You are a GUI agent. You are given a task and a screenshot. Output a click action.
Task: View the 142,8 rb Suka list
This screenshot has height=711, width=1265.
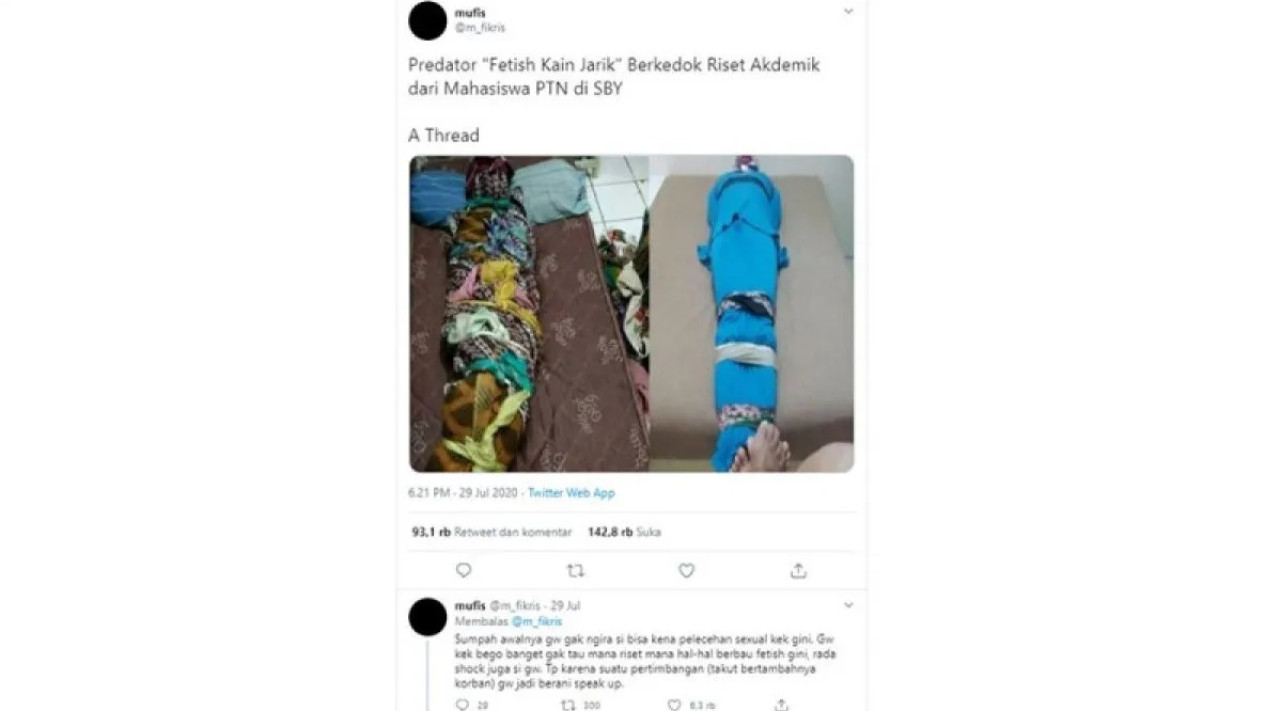(x=624, y=532)
